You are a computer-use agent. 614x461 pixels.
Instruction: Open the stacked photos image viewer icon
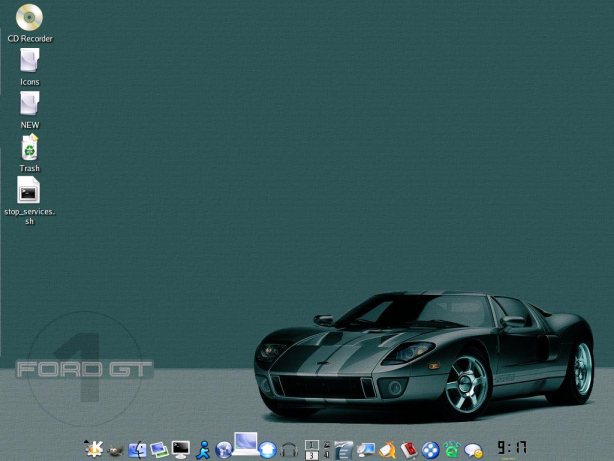point(159,450)
